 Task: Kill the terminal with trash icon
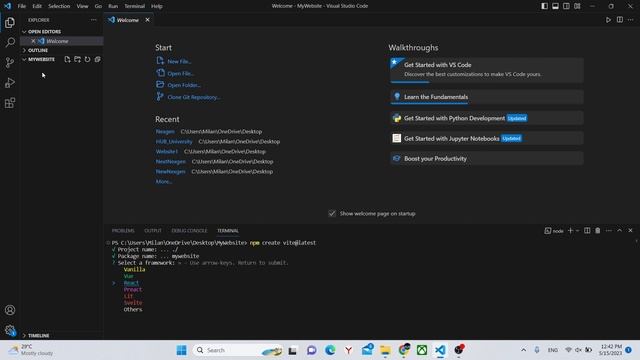pos(598,231)
